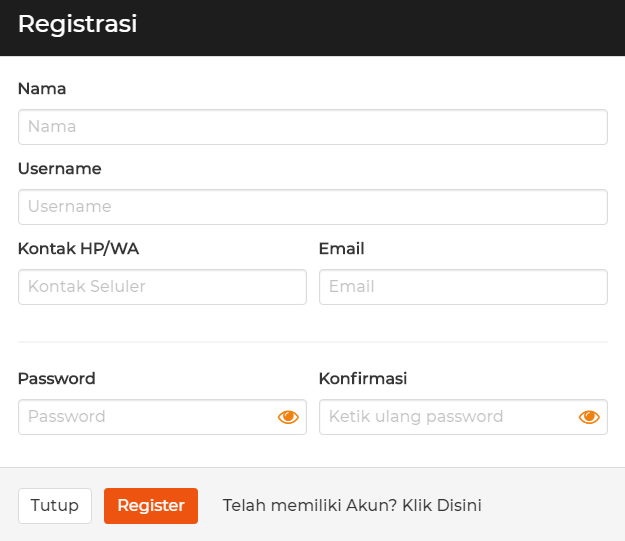Screen dimensions: 625x541
Task: Click the Password field label
Action: [57, 378]
